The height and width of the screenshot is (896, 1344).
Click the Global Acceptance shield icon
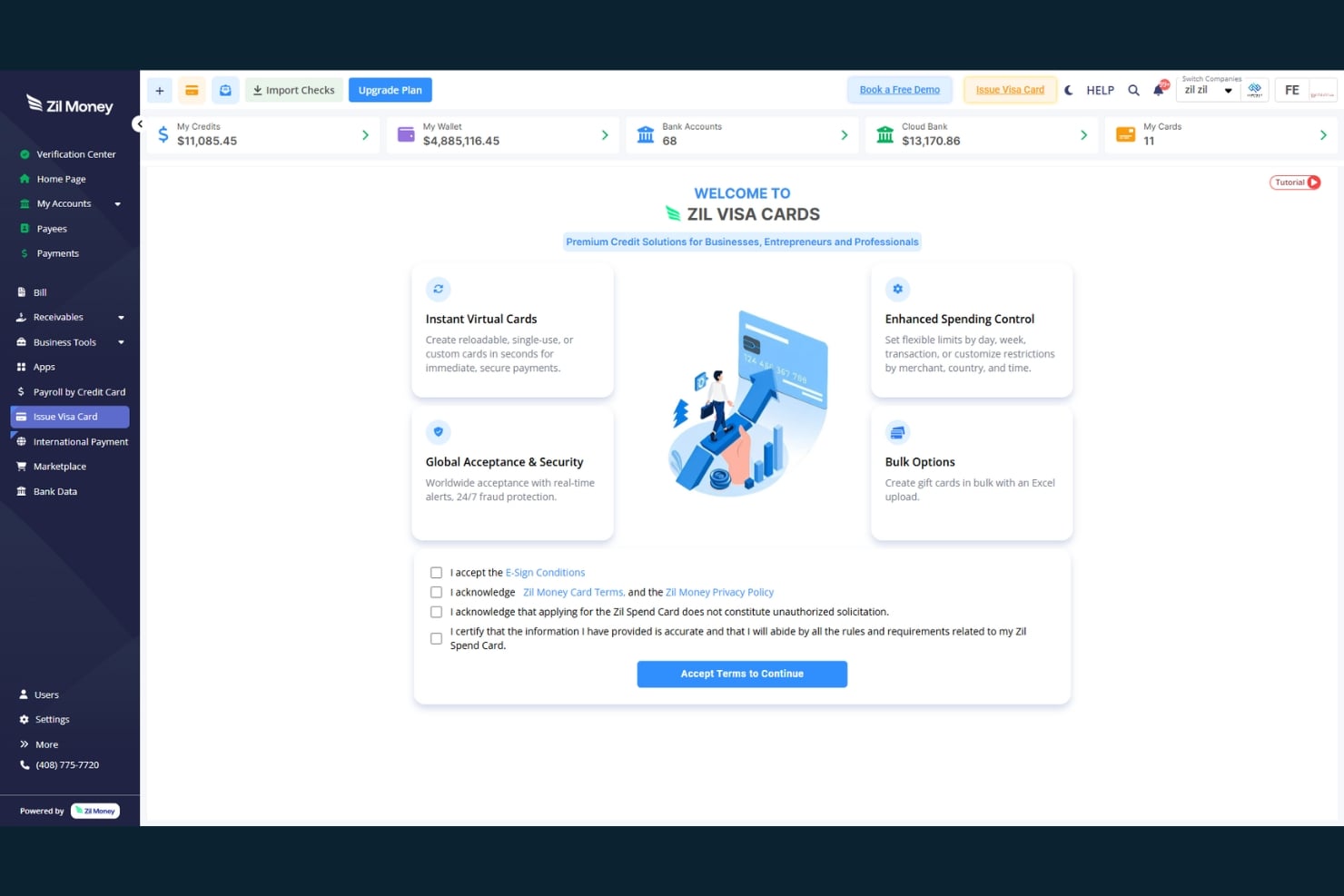(x=439, y=432)
